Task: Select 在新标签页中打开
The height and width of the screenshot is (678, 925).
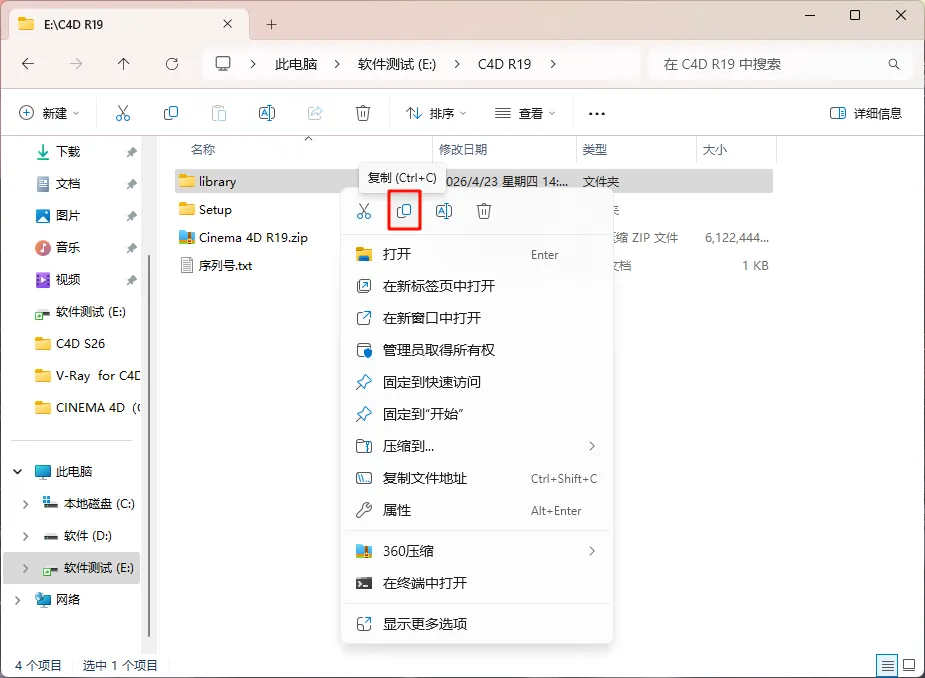Action: 477,286
